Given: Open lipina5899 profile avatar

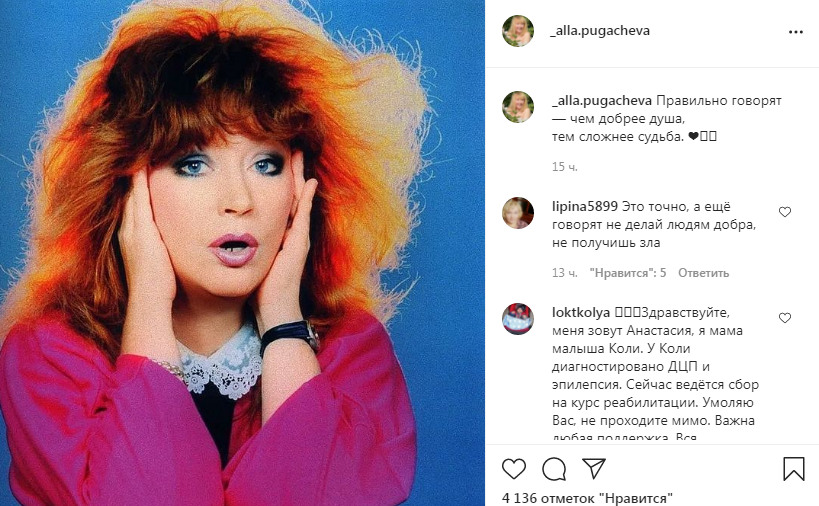Looking at the screenshot, I should point(518,213).
